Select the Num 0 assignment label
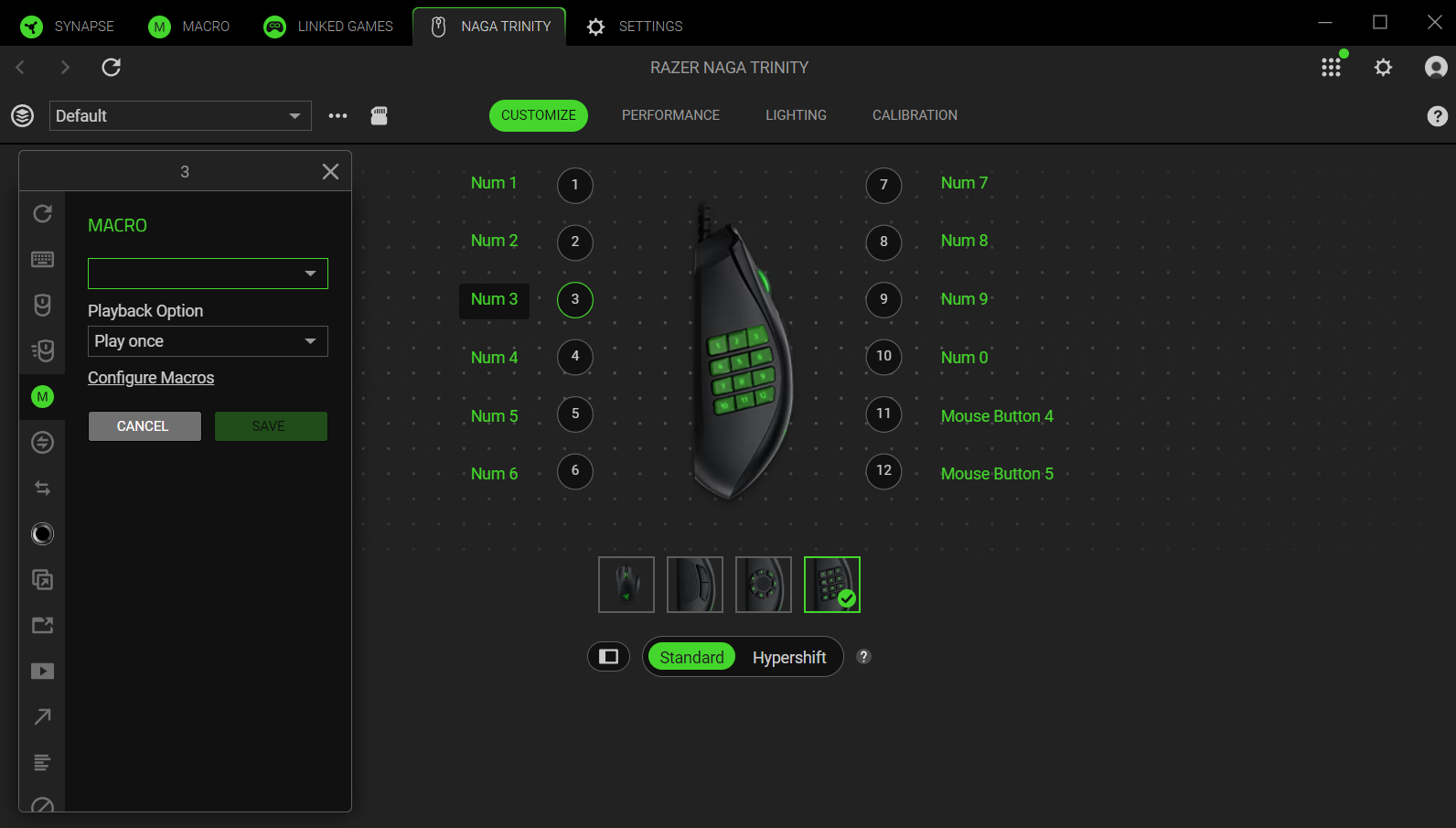 point(964,358)
